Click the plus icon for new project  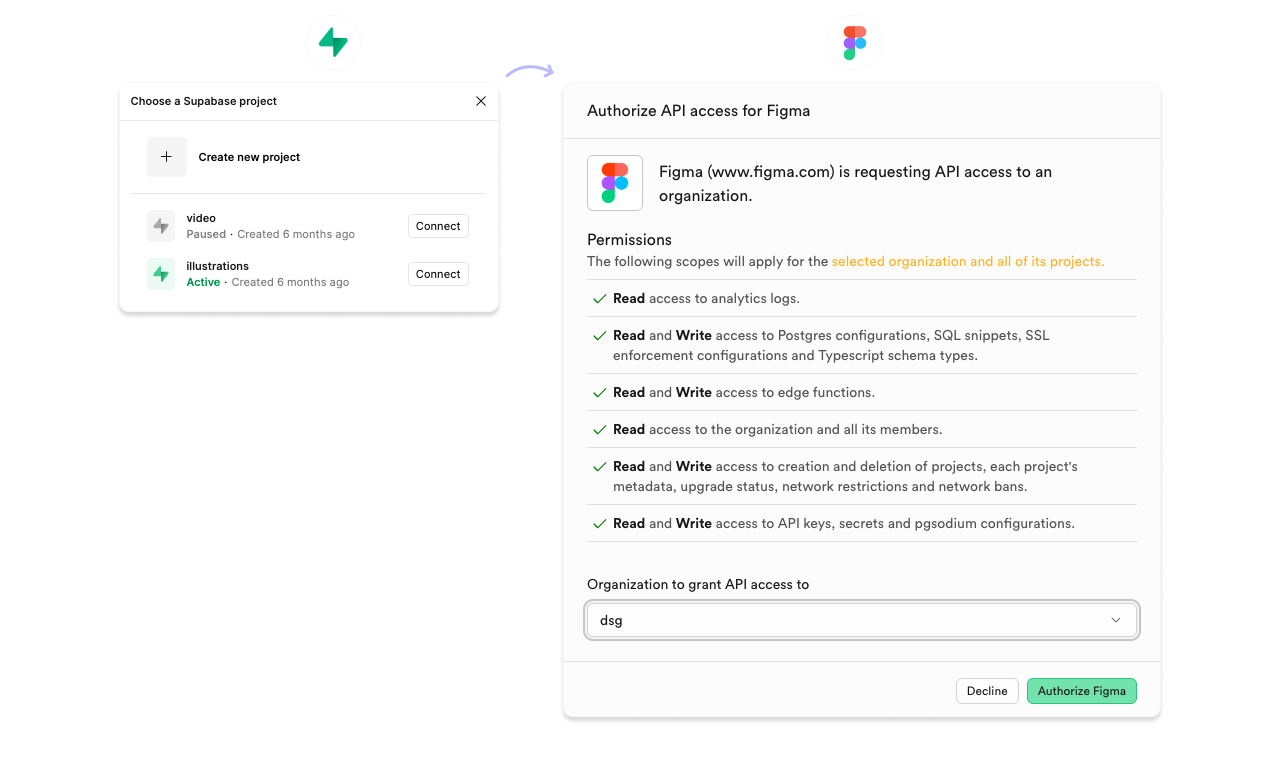167,157
